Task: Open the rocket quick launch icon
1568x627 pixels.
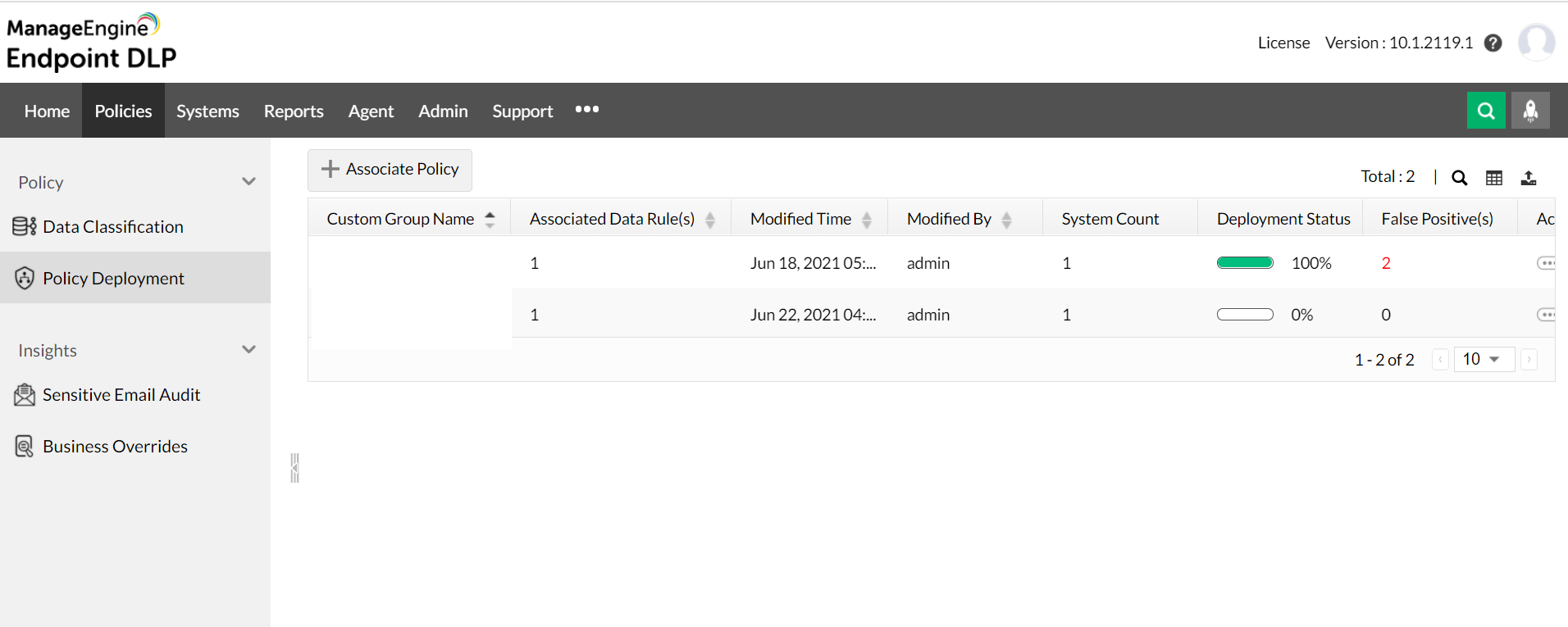Action: pos(1530,111)
